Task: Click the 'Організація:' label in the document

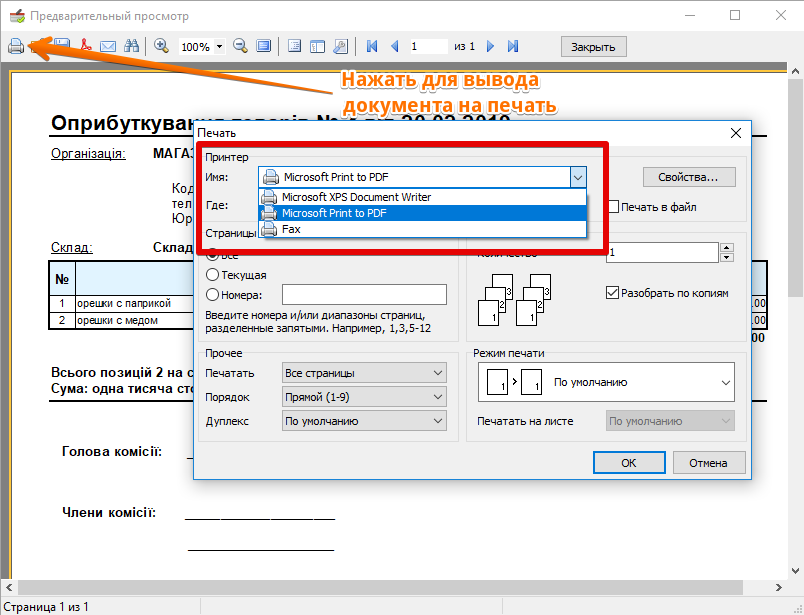Action: pos(88,153)
